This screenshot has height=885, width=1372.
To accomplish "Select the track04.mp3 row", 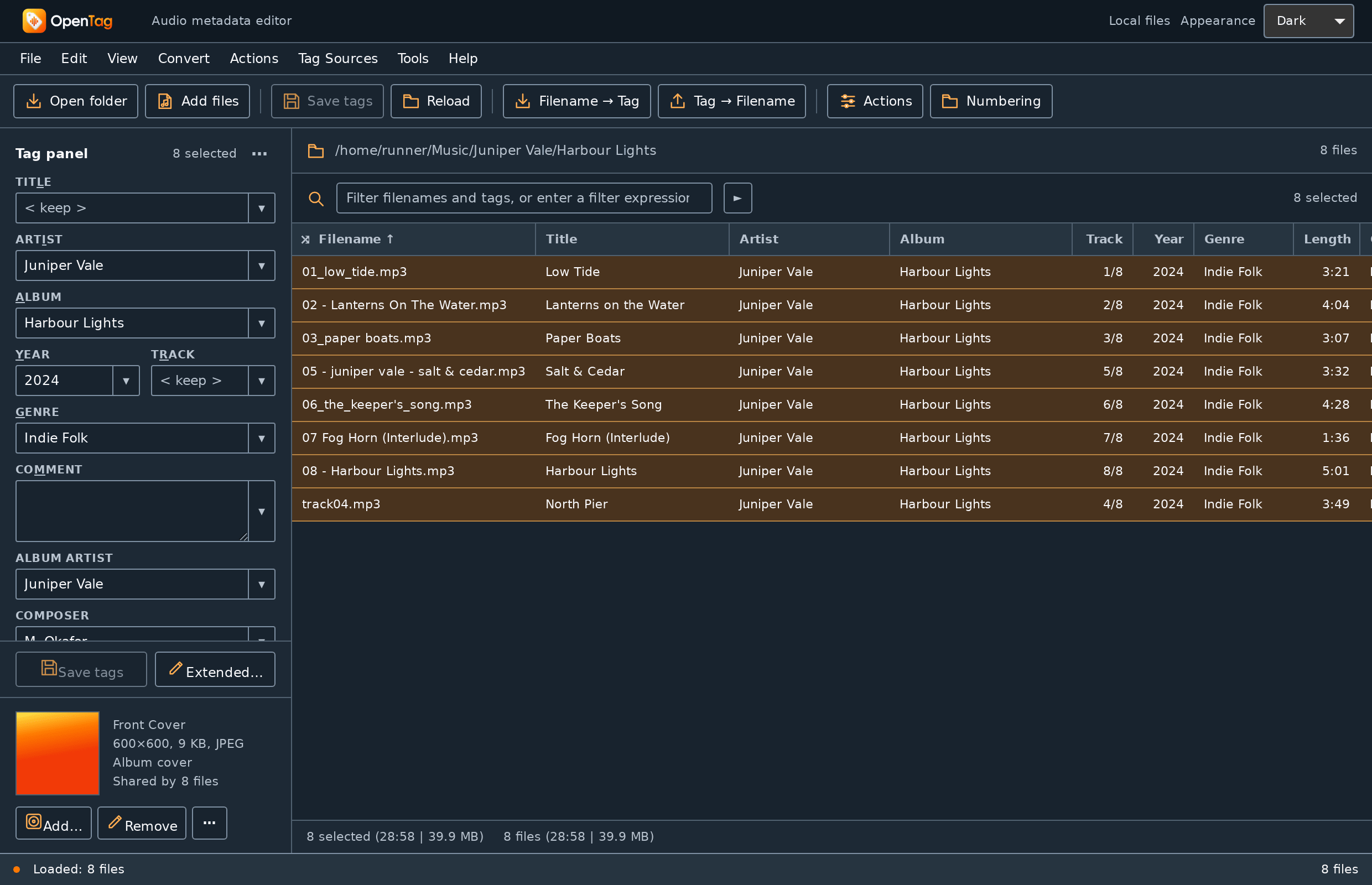I will pos(831,504).
